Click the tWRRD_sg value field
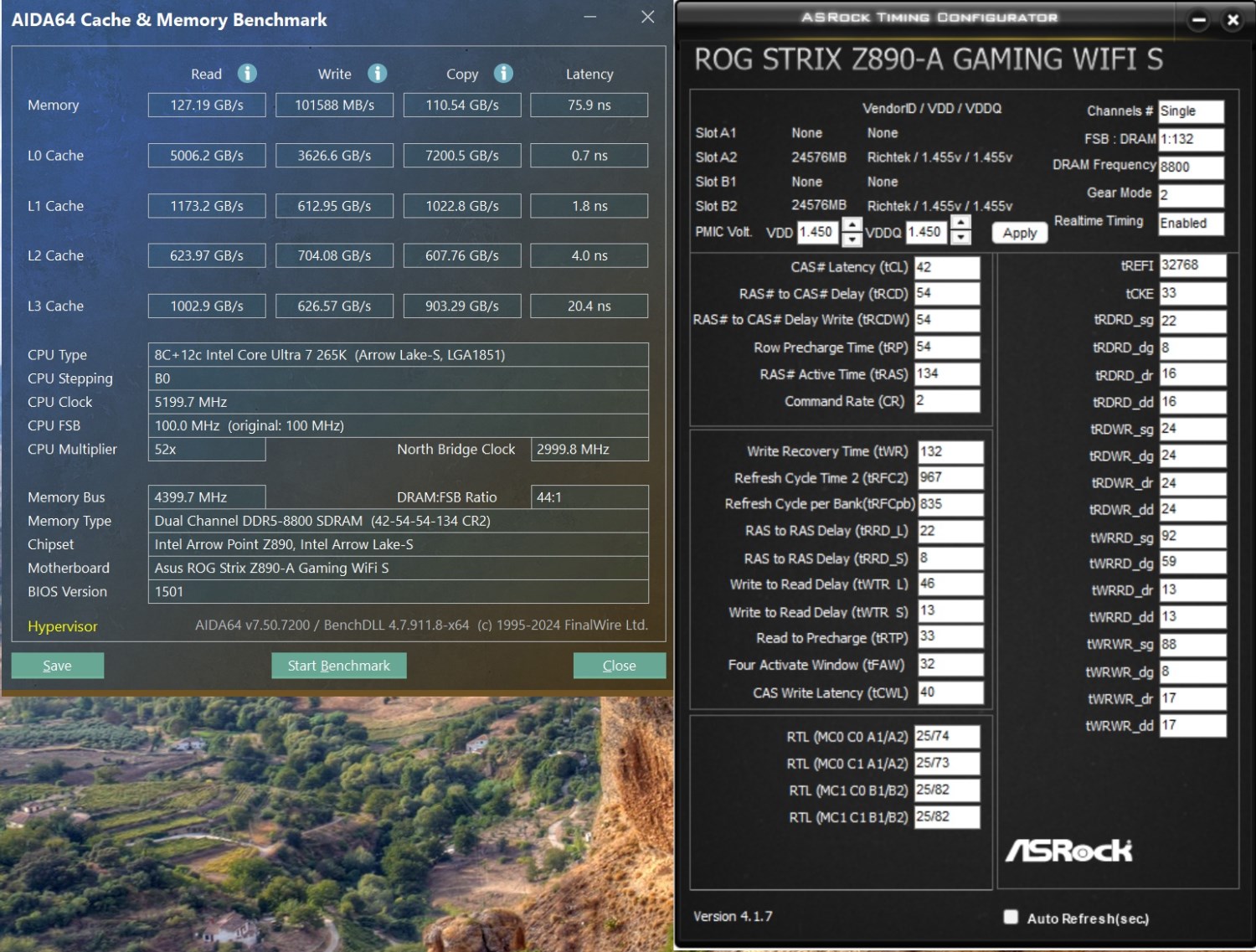Image resolution: width=1256 pixels, height=952 pixels. tap(1192, 537)
